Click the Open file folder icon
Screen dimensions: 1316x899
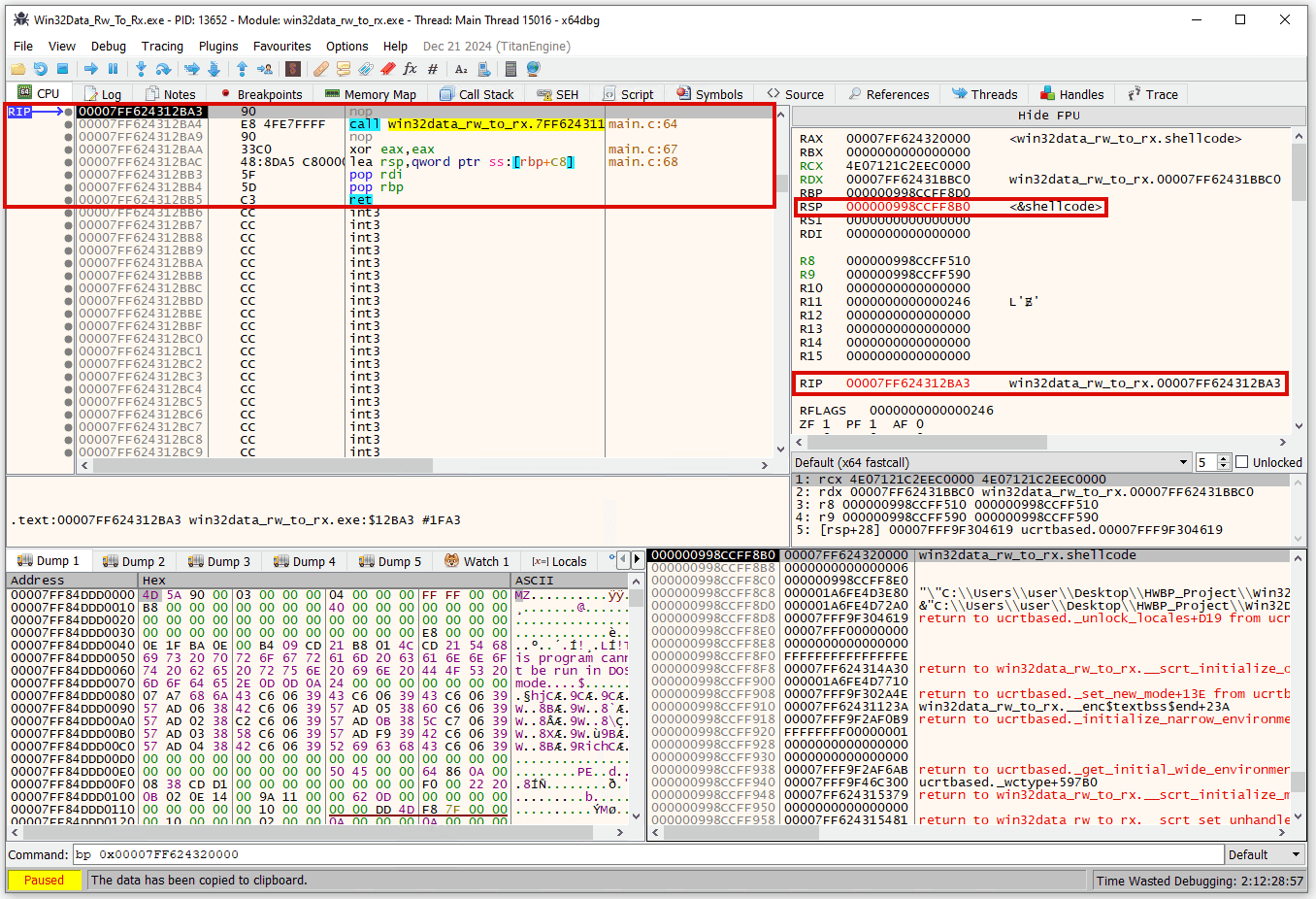tap(17, 69)
